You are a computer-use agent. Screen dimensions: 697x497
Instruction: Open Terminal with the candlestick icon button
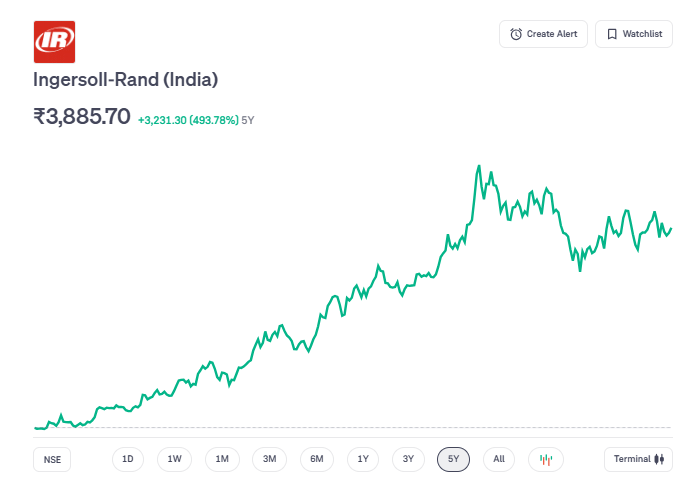coord(638,459)
